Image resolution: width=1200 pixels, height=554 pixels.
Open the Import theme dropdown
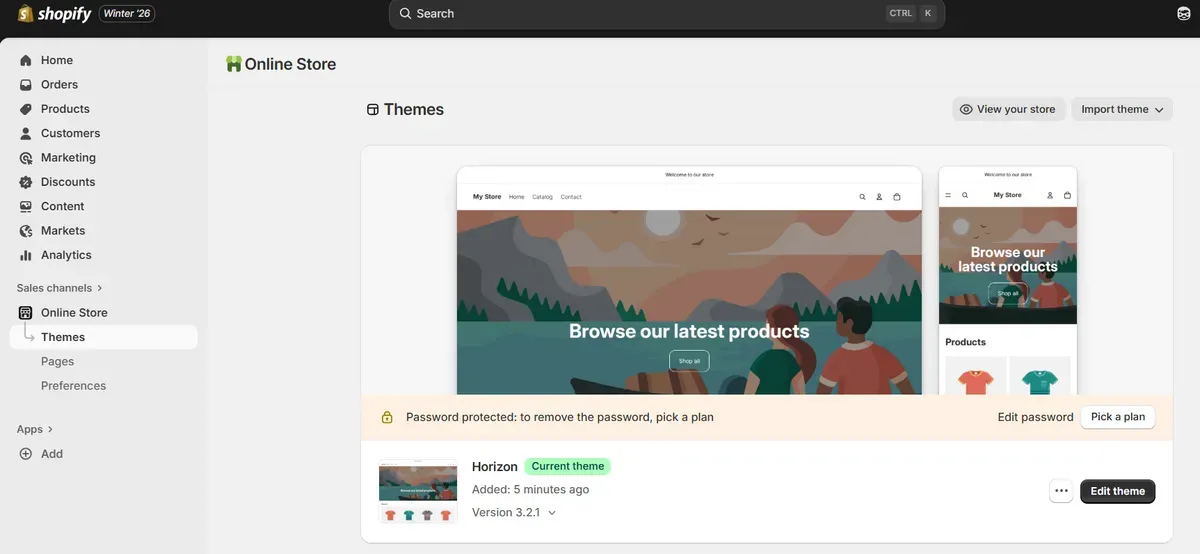point(1121,109)
